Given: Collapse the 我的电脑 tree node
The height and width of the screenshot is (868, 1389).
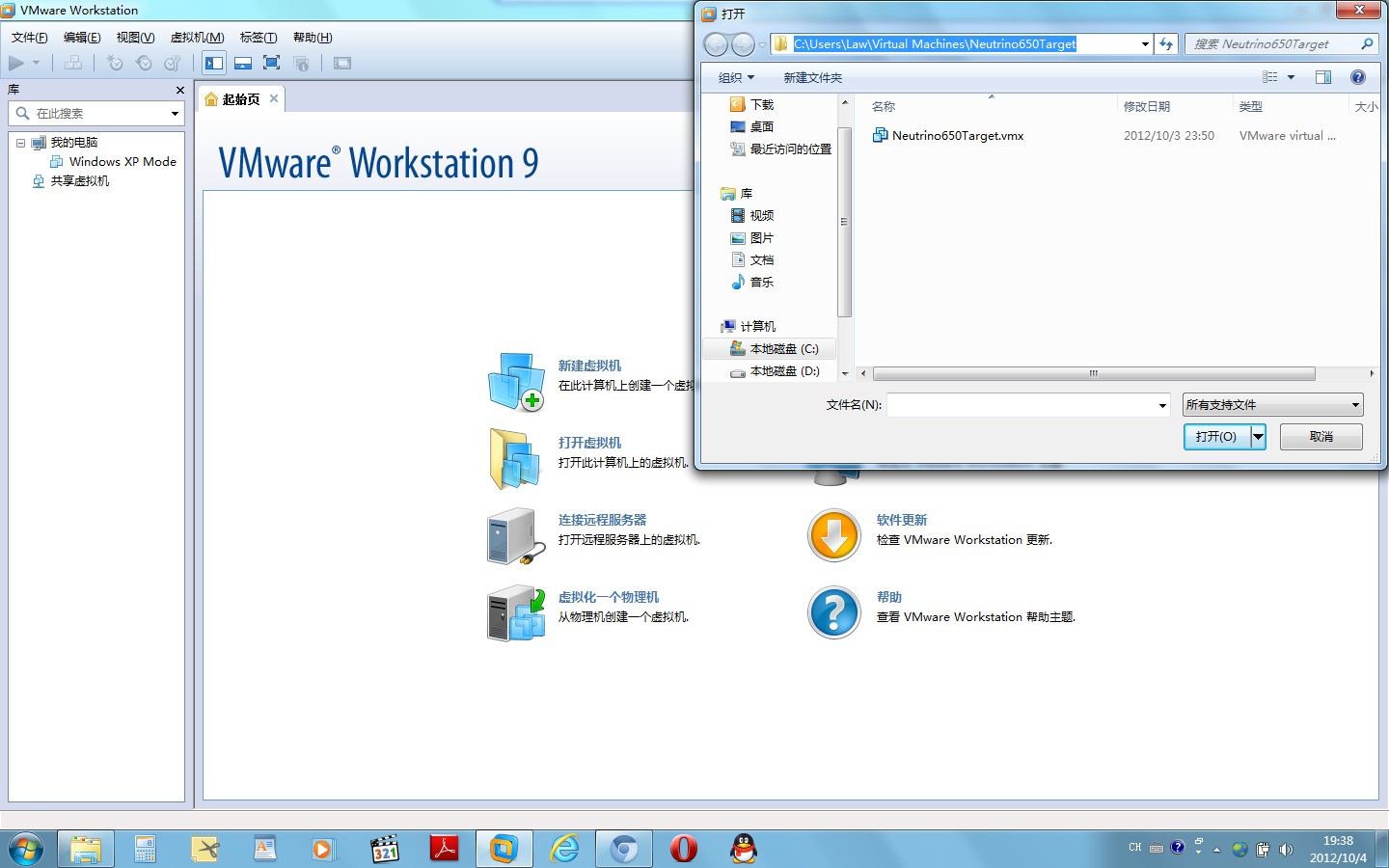Looking at the screenshot, I should pos(20,143).
